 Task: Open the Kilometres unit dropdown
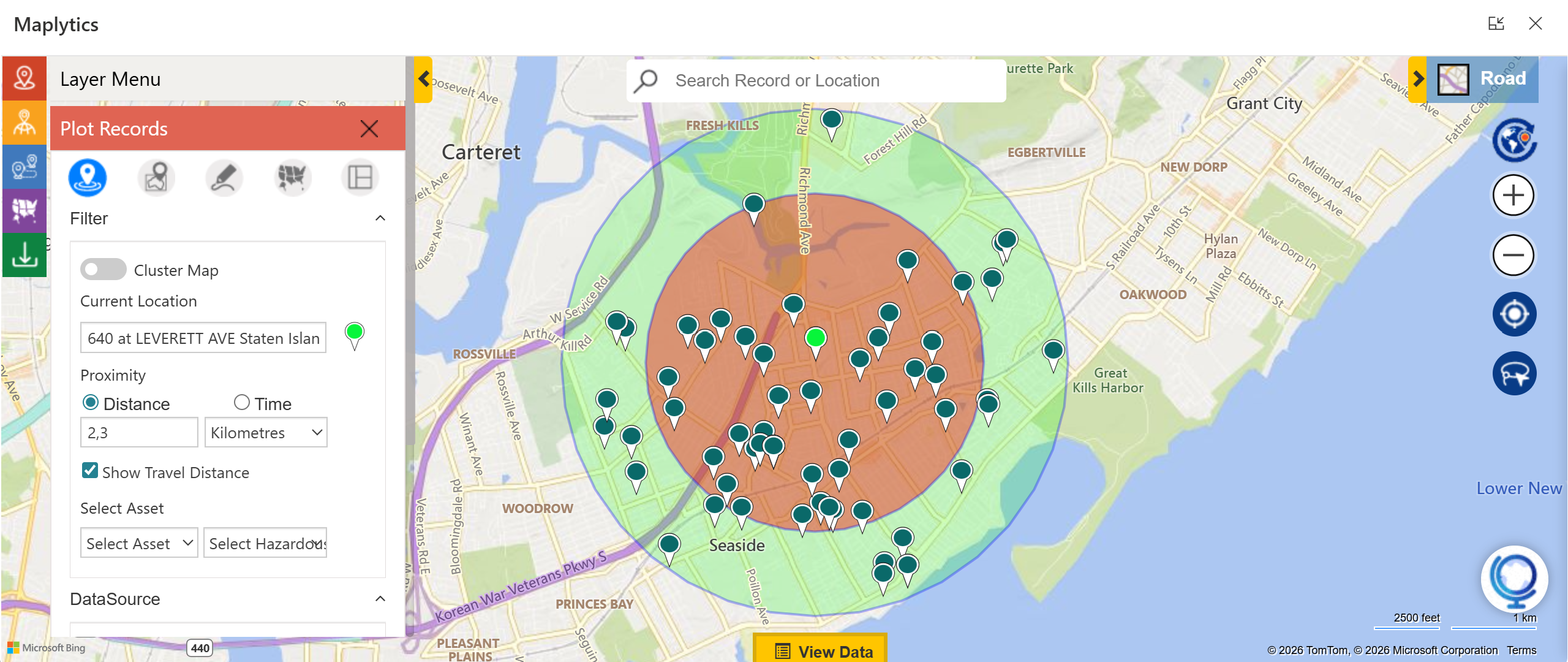(266, 433)
